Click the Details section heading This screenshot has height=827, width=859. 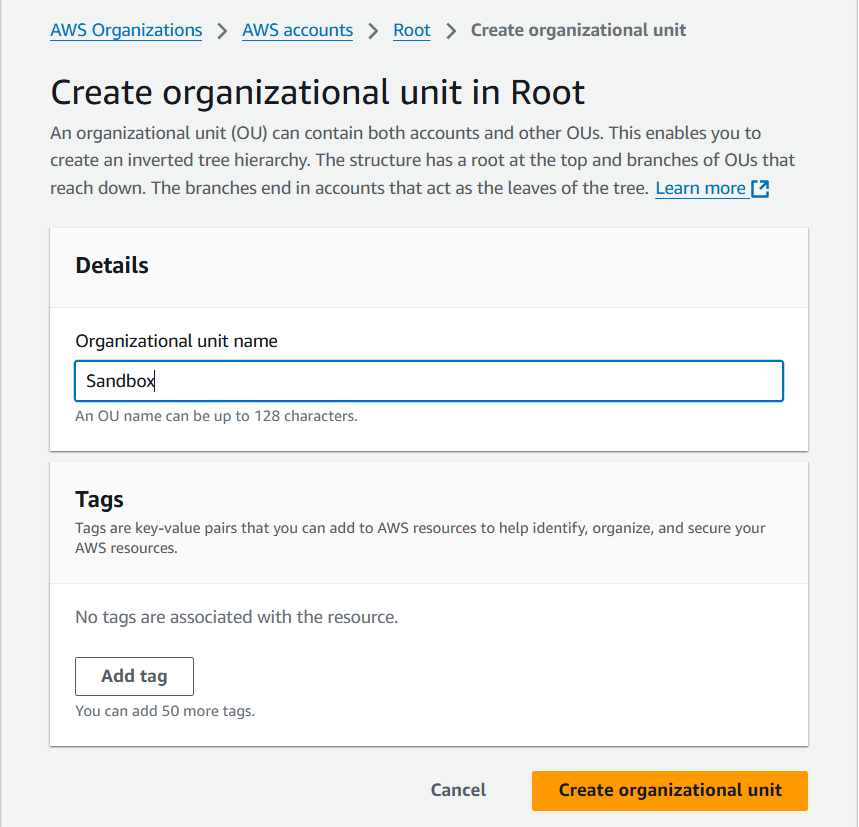pyautogui.click(x=112, y=265)
